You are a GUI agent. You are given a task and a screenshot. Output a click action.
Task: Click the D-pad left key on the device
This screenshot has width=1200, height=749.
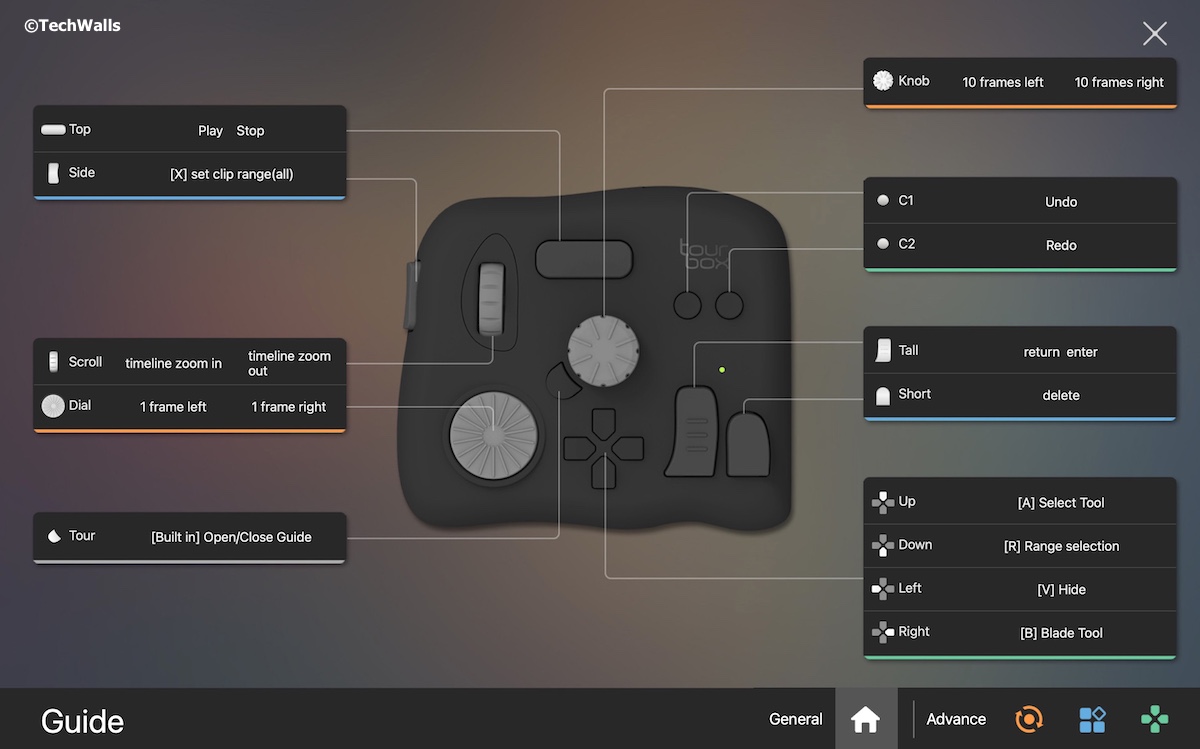(x=579, y=448)
